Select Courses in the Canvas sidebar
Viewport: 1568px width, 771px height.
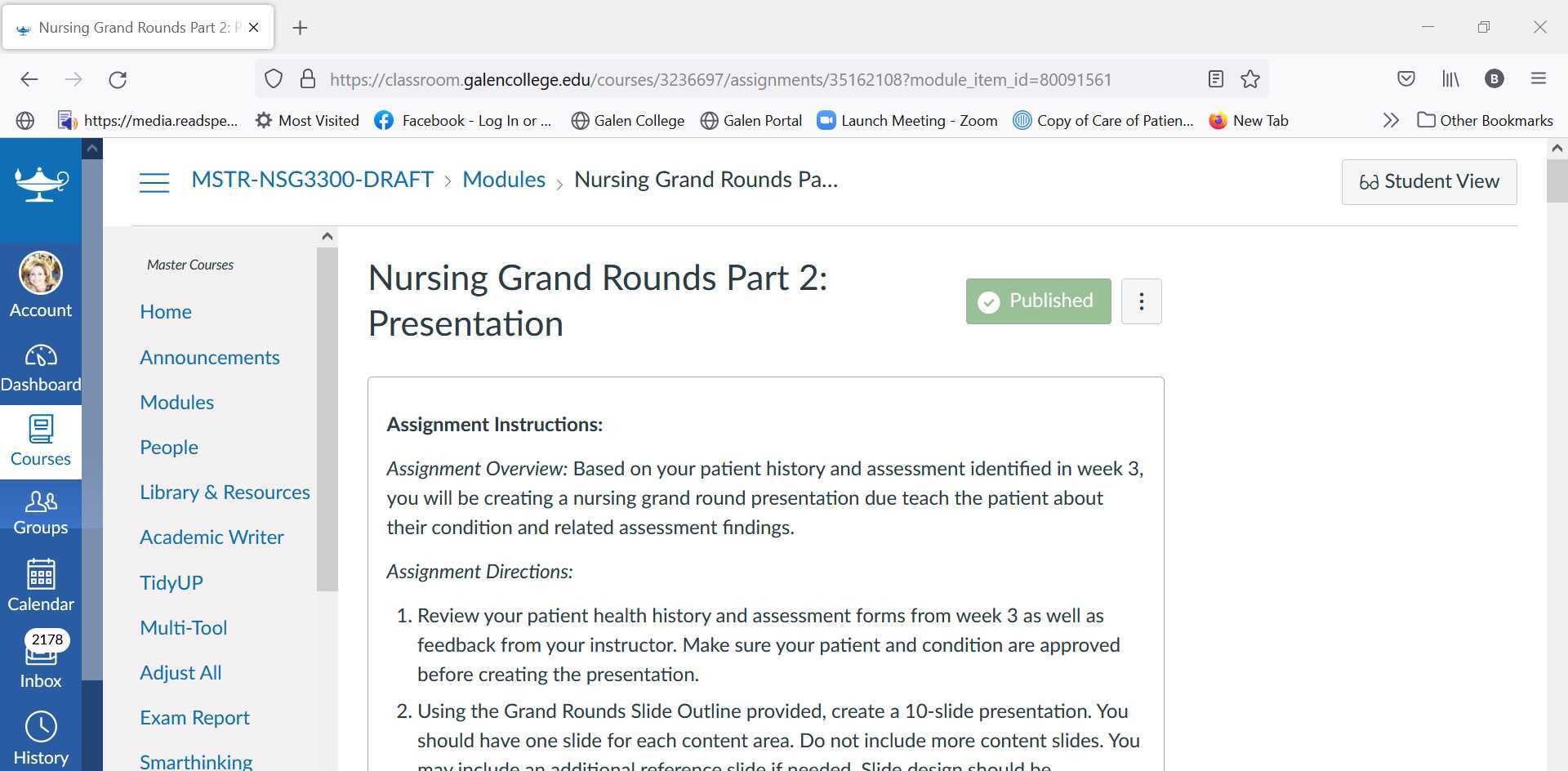(41, 441)
